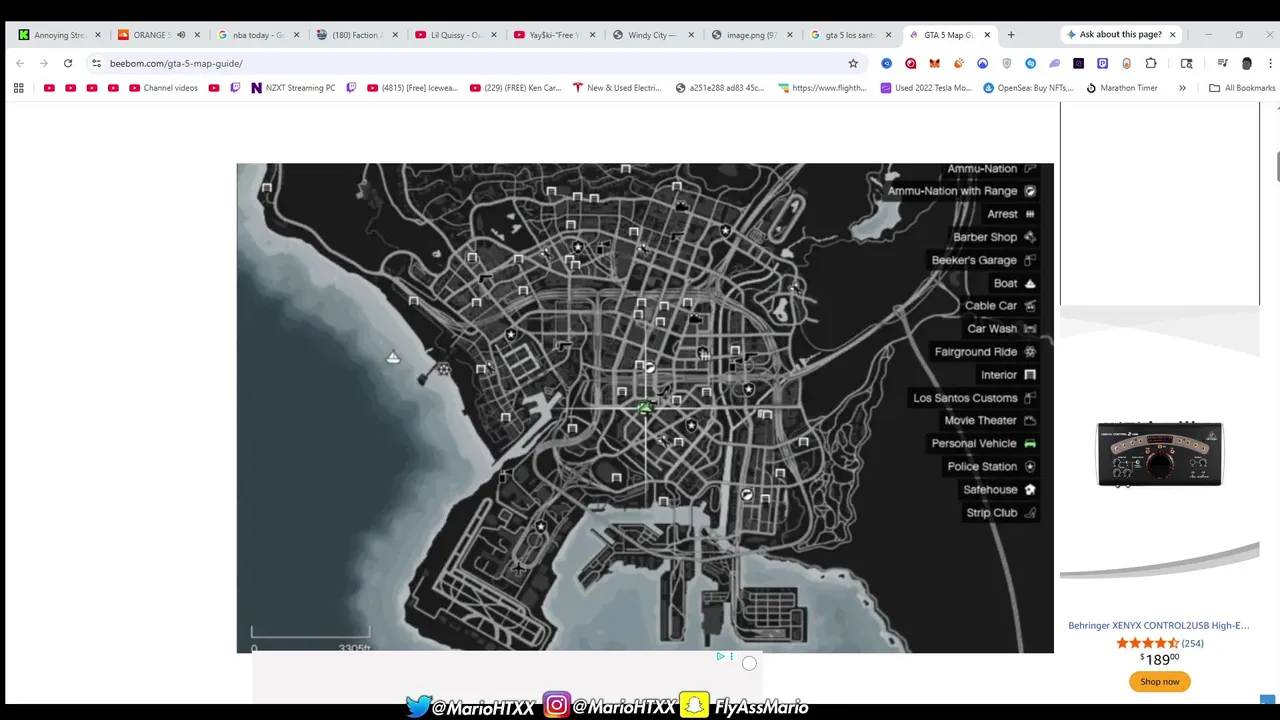Click the Interior legend icon
The image size is (1280, 720).
[1030, 375]
